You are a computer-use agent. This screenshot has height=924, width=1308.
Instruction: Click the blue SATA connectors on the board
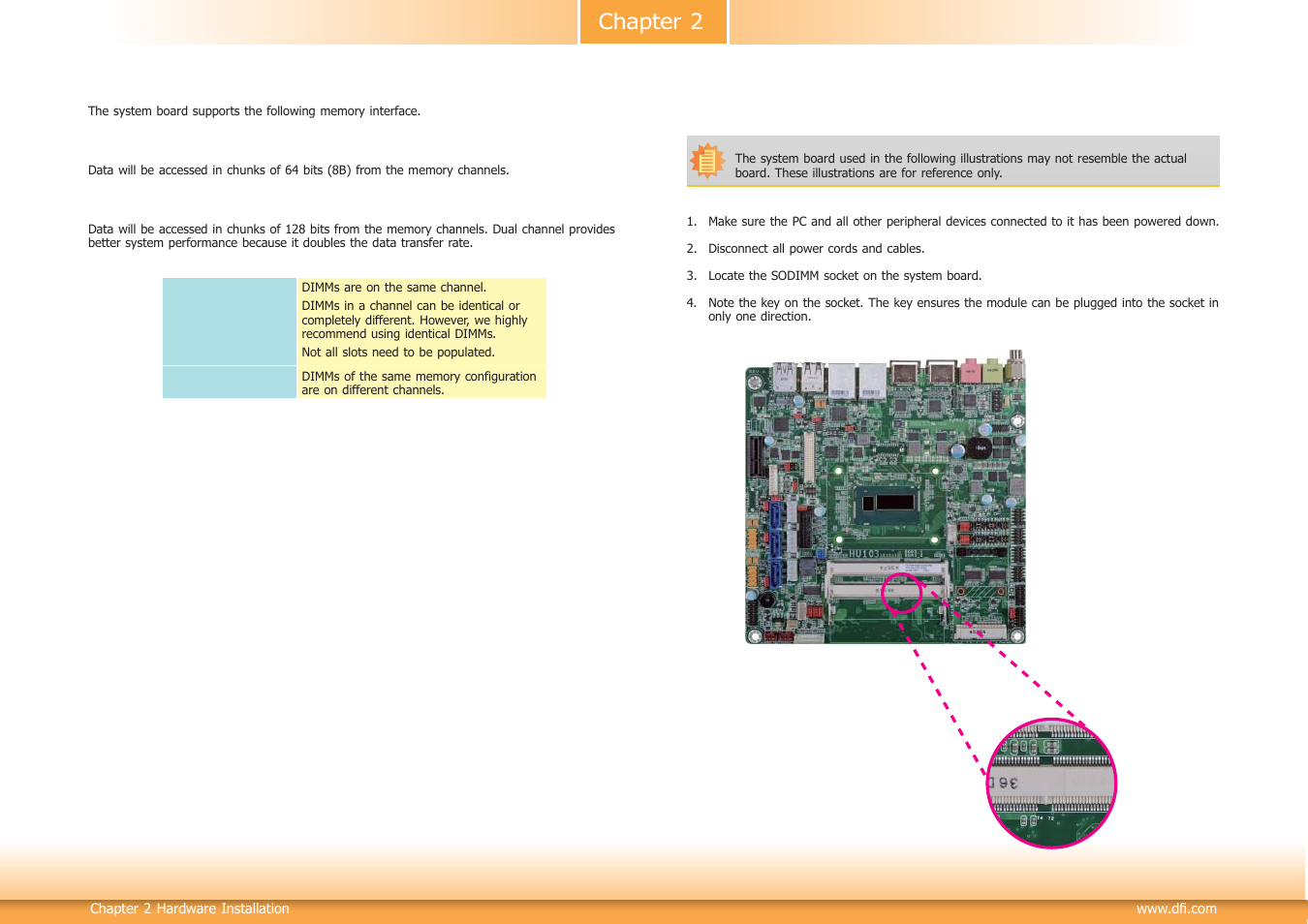click(776, 545)
